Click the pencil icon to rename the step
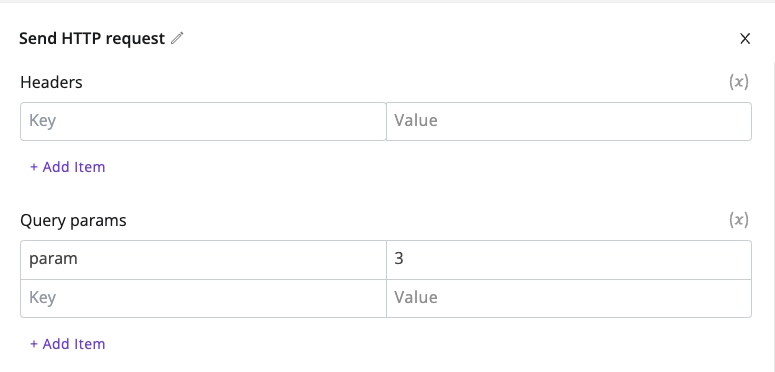775x372 pixels. (x=177, y=39)
